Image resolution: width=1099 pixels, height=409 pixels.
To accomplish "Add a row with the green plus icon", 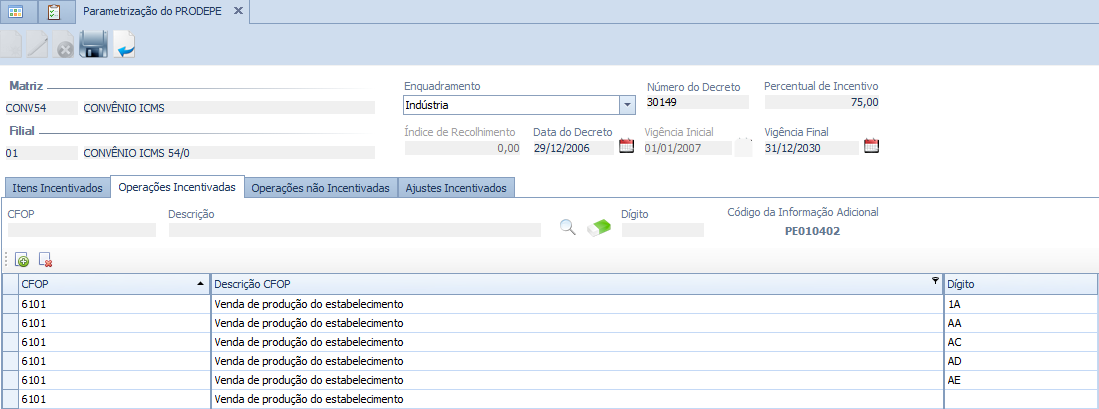I will coord(21,260).
